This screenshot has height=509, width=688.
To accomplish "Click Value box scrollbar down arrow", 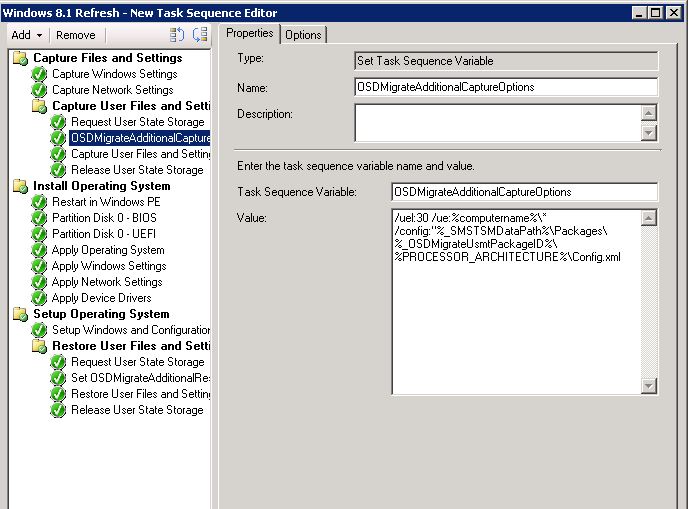I will 649,386.
